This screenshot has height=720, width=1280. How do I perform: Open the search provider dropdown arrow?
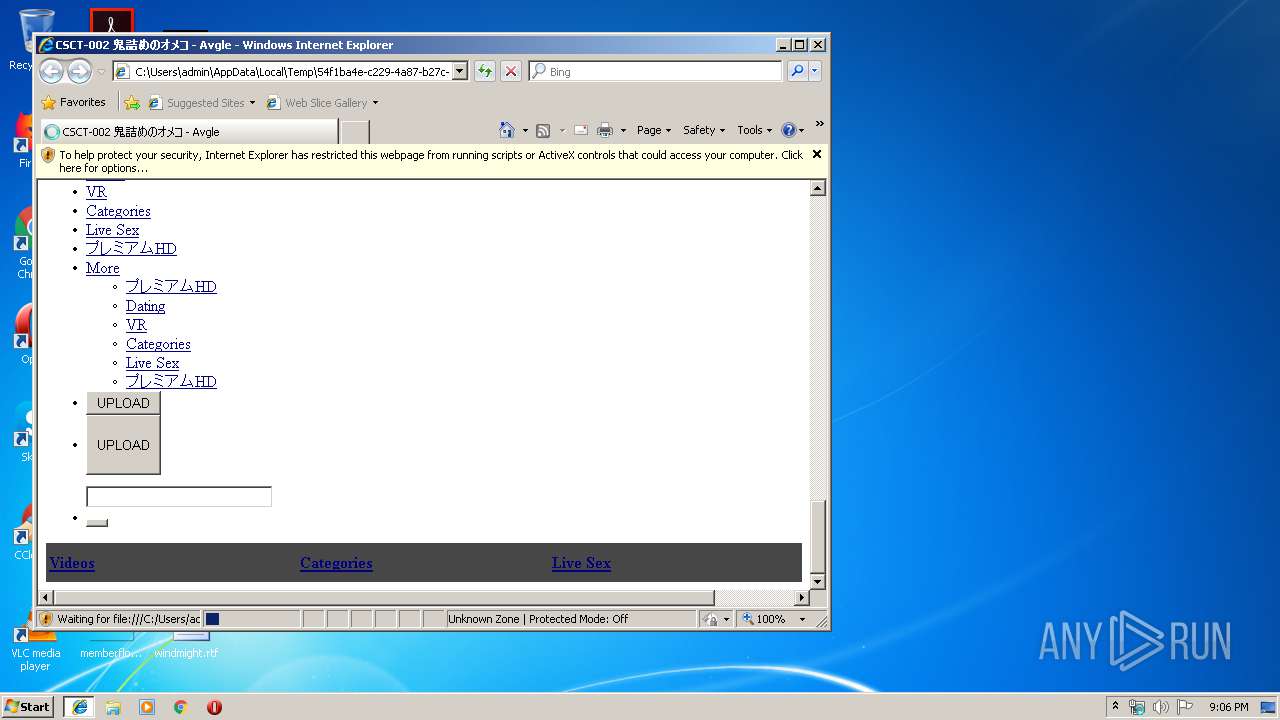click(x=816, y=71)
